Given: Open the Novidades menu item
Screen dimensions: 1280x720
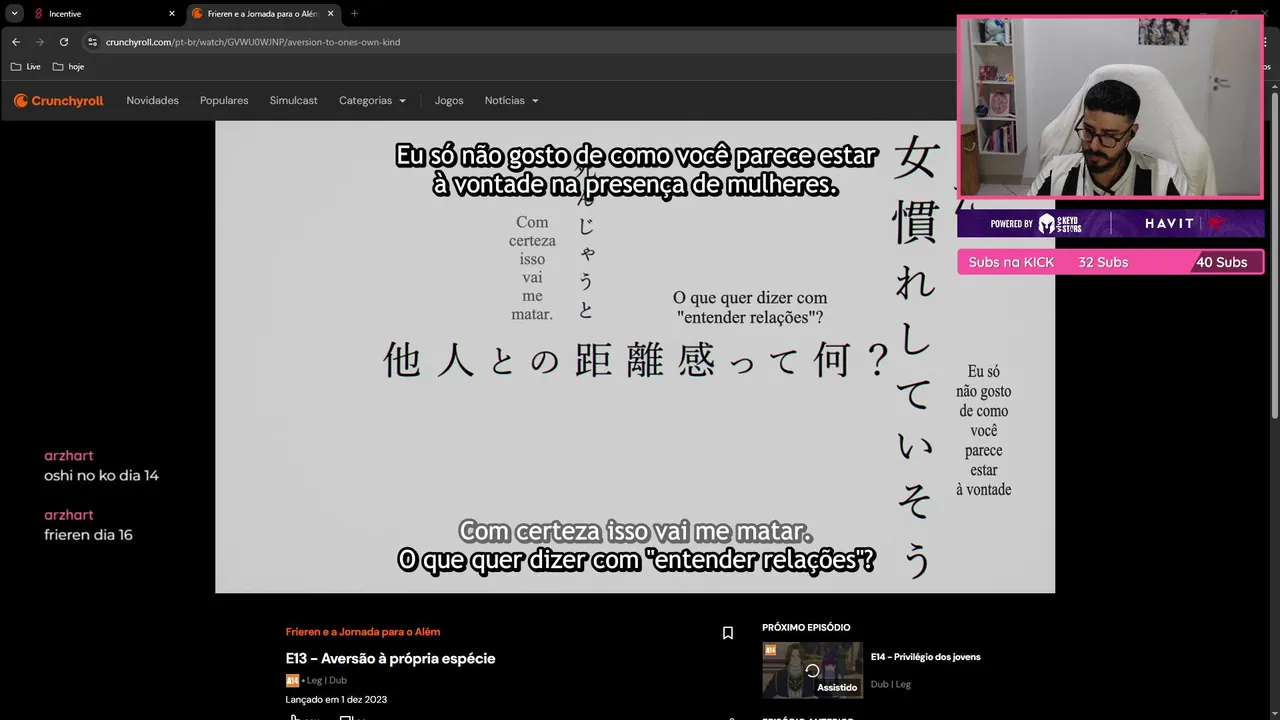Looking at the screenshot, I should click(152, 101).
